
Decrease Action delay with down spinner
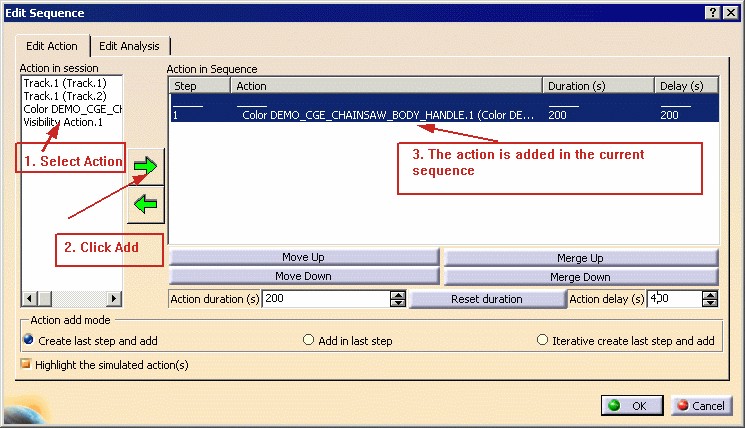click(x=711, y=303)
